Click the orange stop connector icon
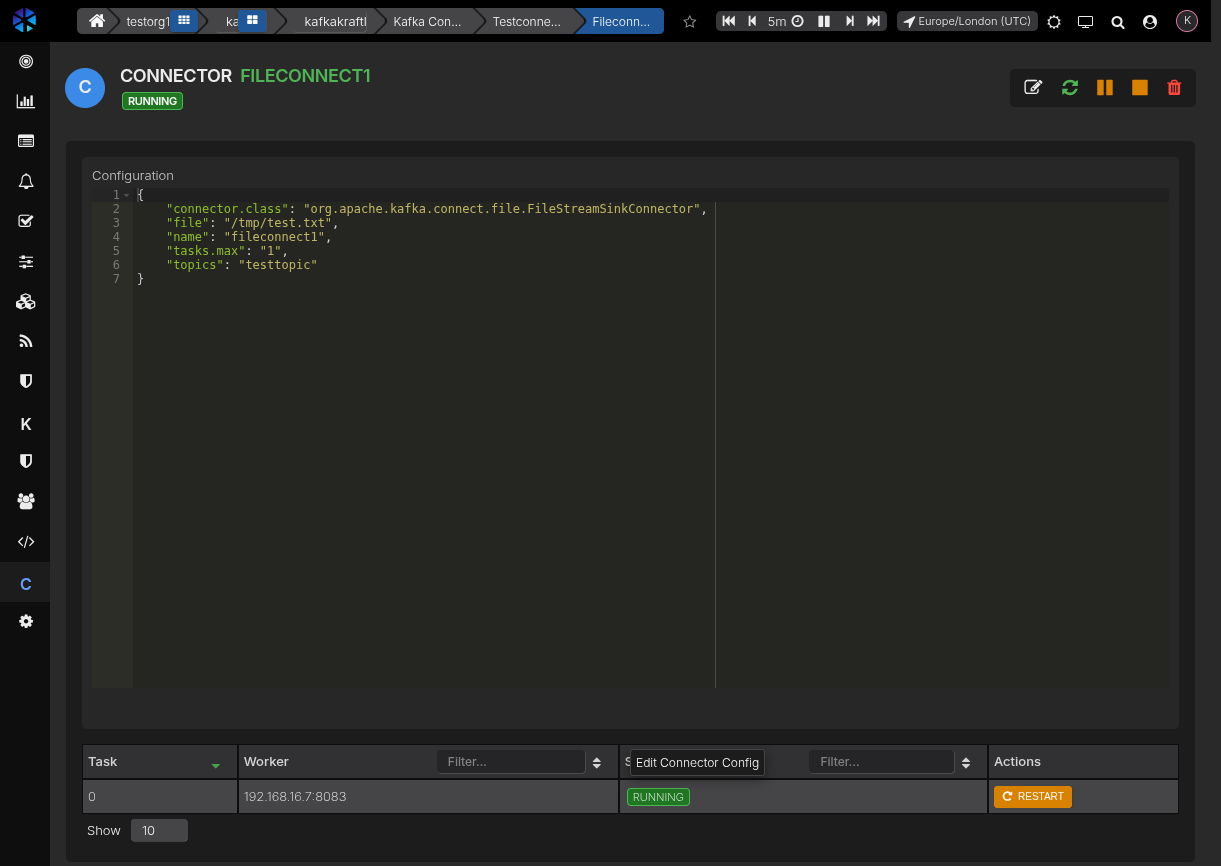This screenshot has height=866, width=1221. click(1140, 87)
